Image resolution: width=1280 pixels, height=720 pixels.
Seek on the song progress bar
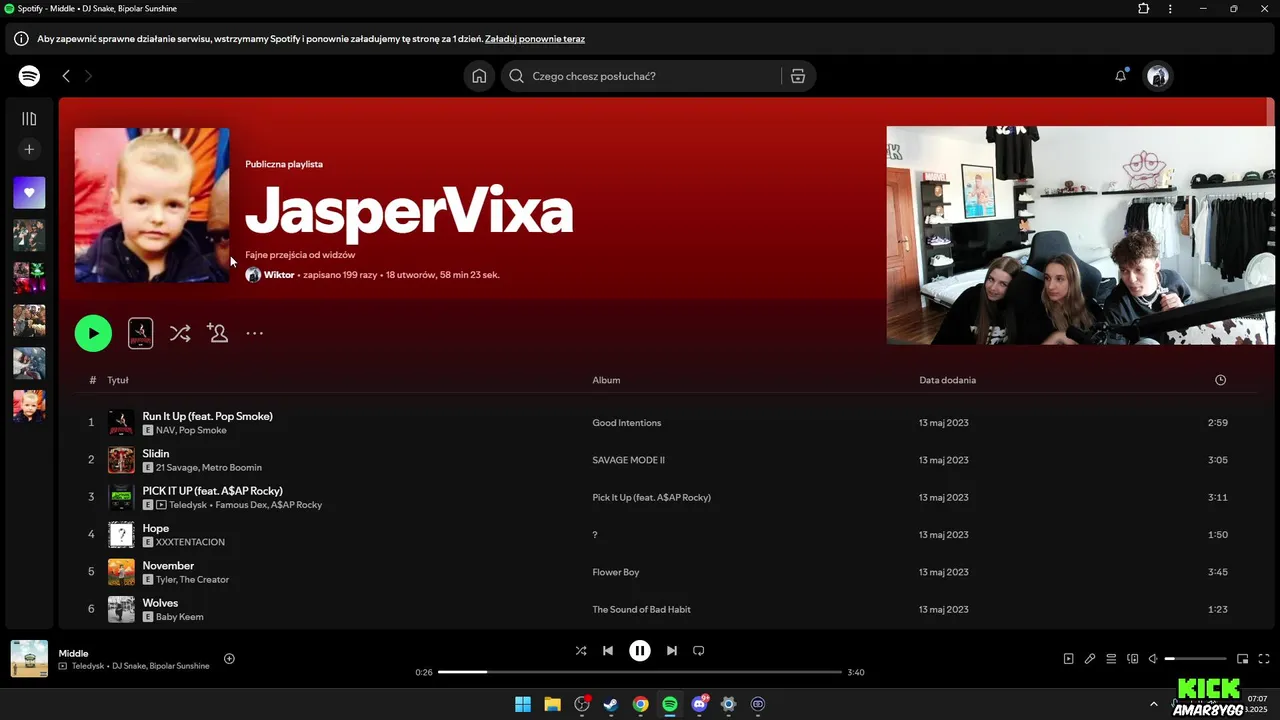click(640, 672)
